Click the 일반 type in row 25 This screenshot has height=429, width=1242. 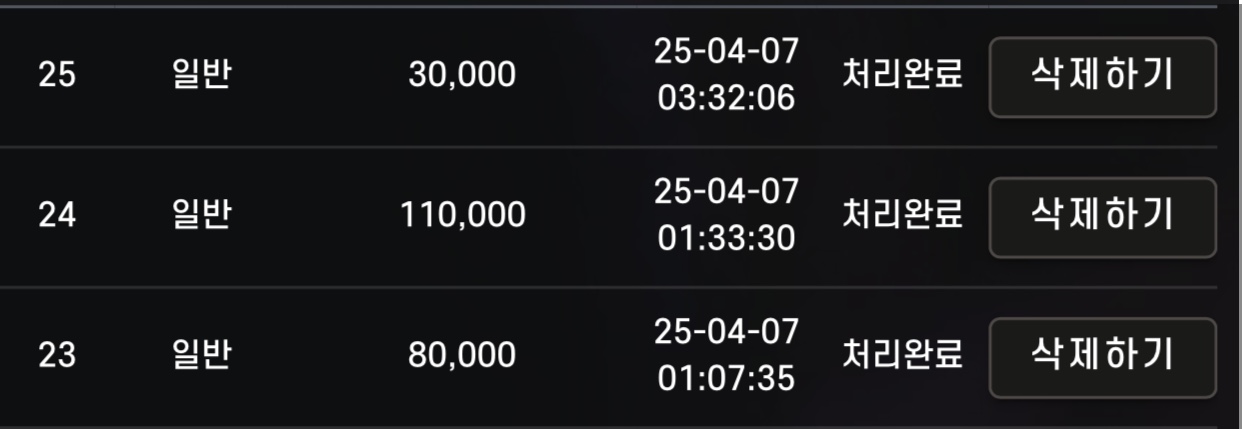click(201, 76)
